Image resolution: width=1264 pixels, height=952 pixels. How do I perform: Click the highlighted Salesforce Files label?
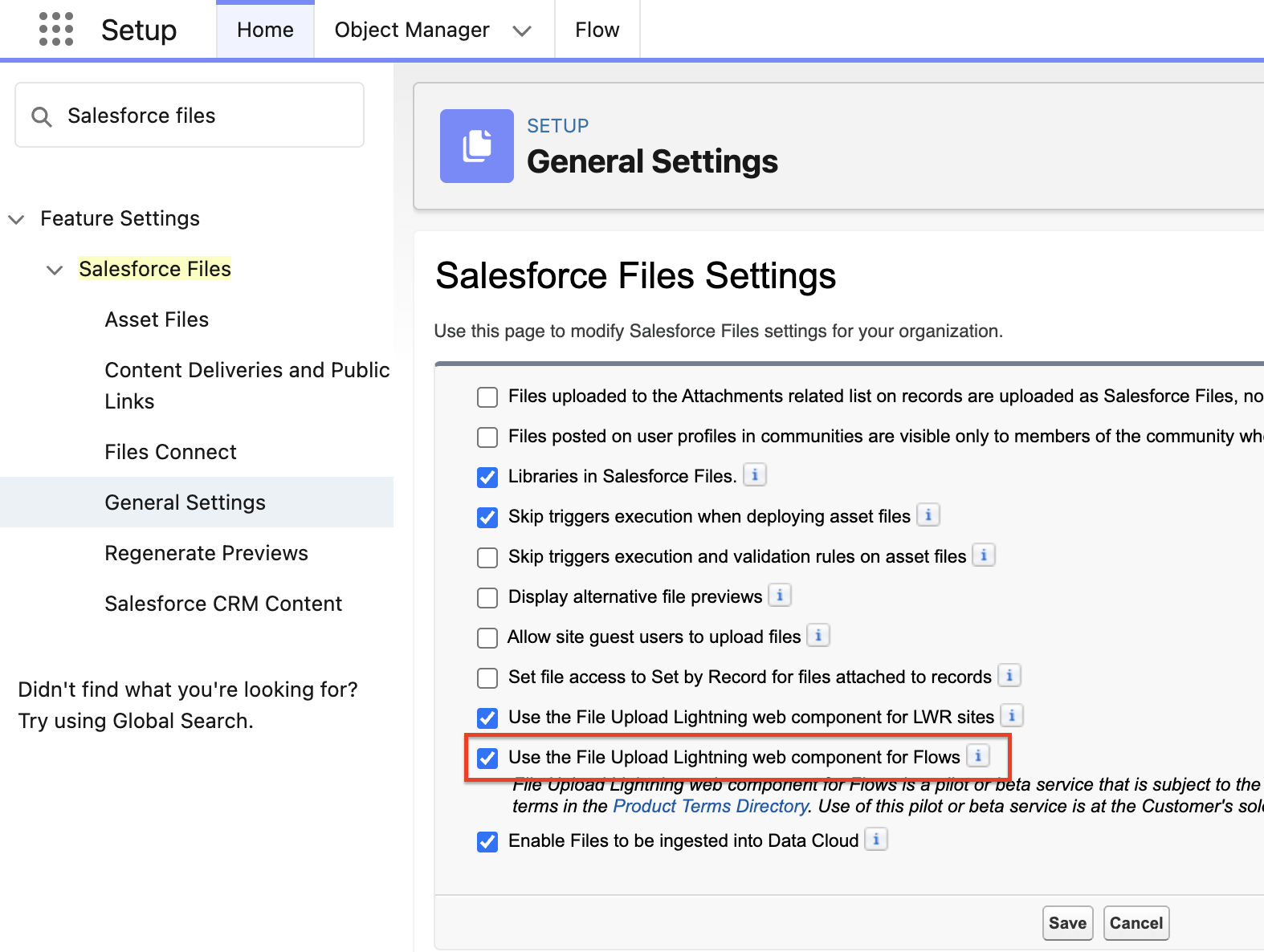pyautogui.click(x=155, y=269)
